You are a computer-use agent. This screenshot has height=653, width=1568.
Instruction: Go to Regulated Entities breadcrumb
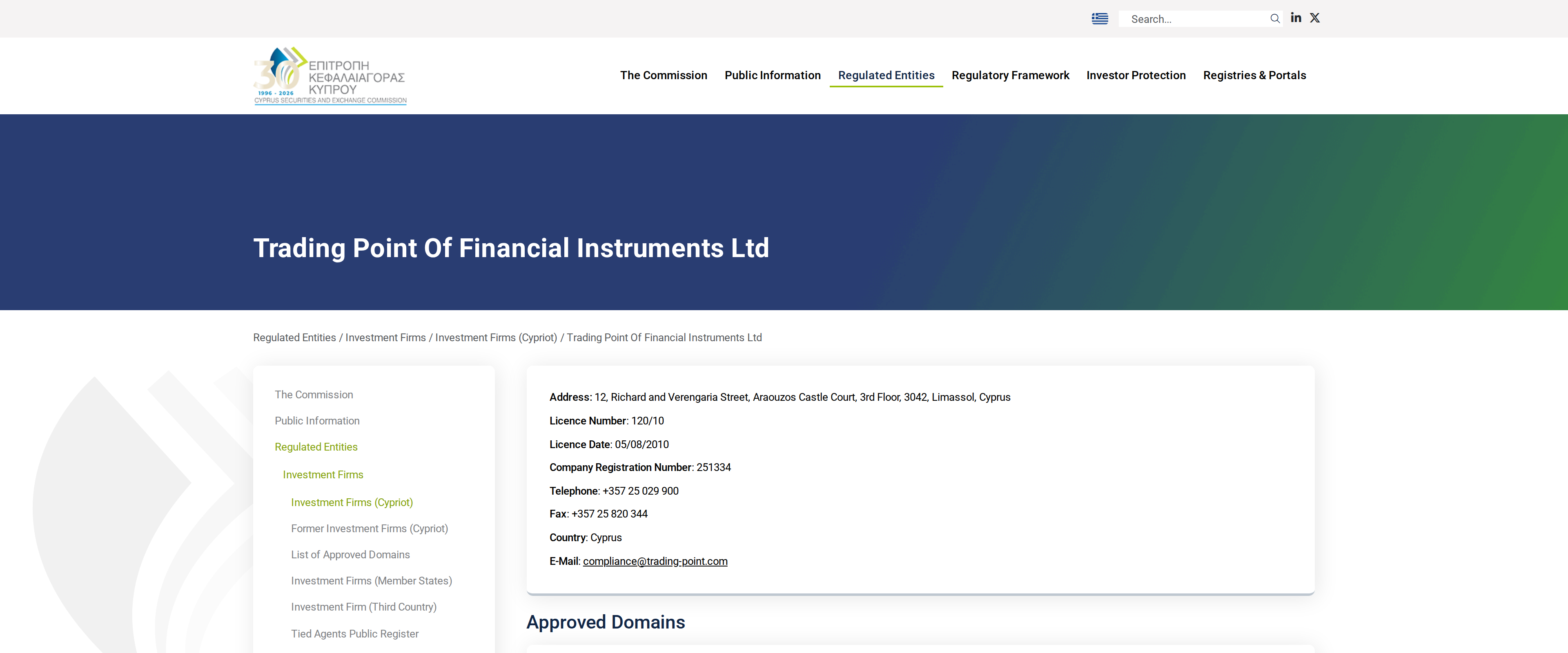click(294, 338)
